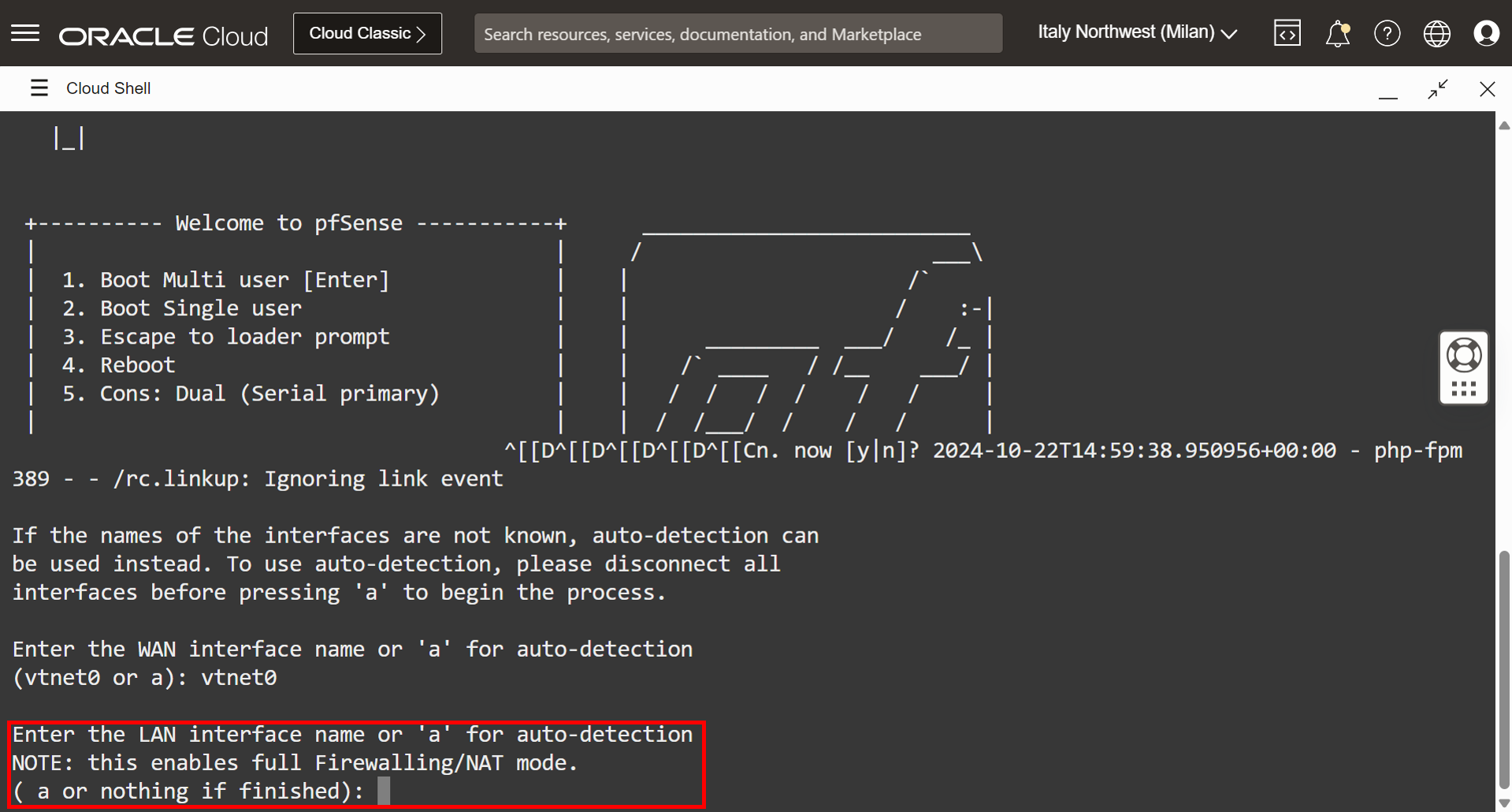This screenshot has height=812, width=1512.
Task: Click 'Enter the LAN interface name' line
Action: click(x=352, y=734)
